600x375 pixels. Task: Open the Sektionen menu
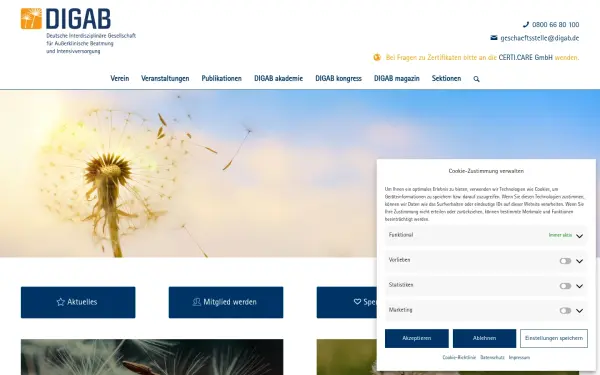(446, 78)
